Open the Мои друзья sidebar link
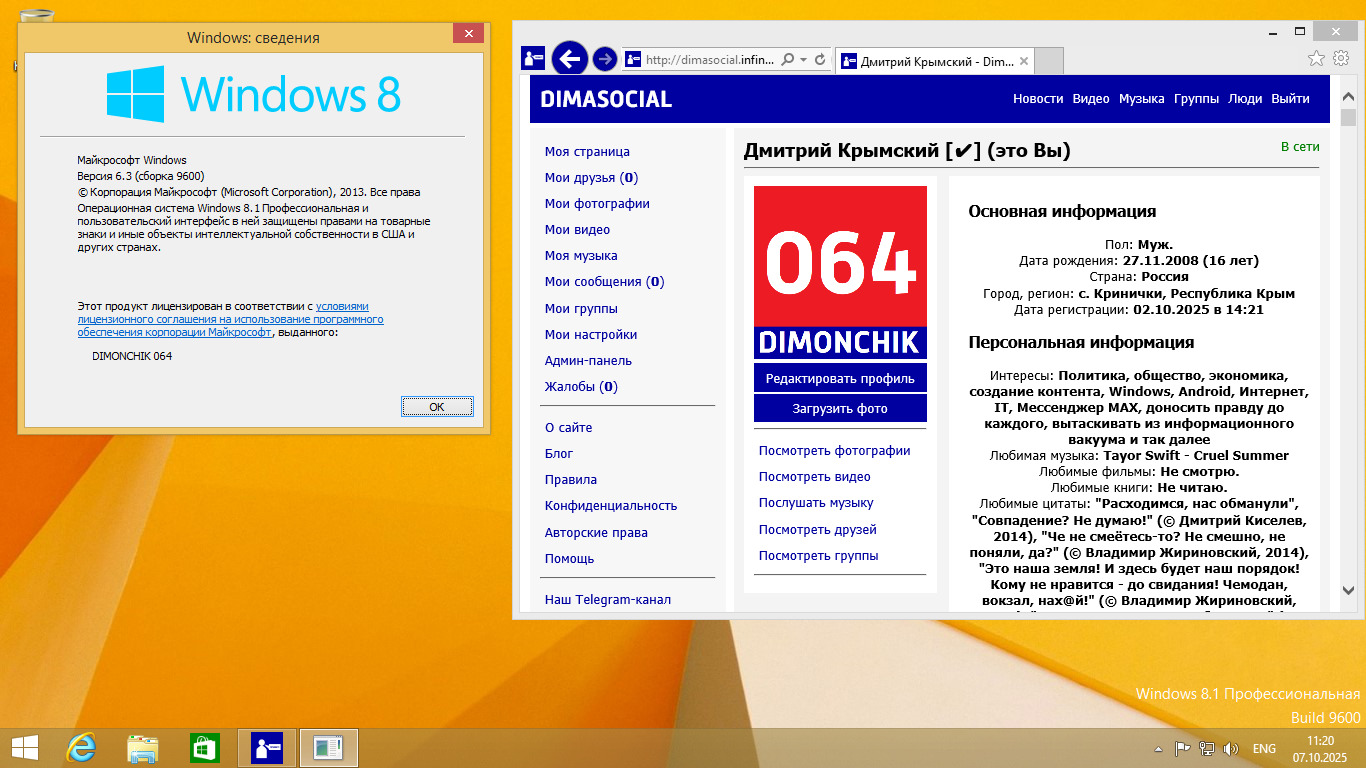Viewport: 1366px width, 768px height. pyautogui.click(x=590, y=178)
